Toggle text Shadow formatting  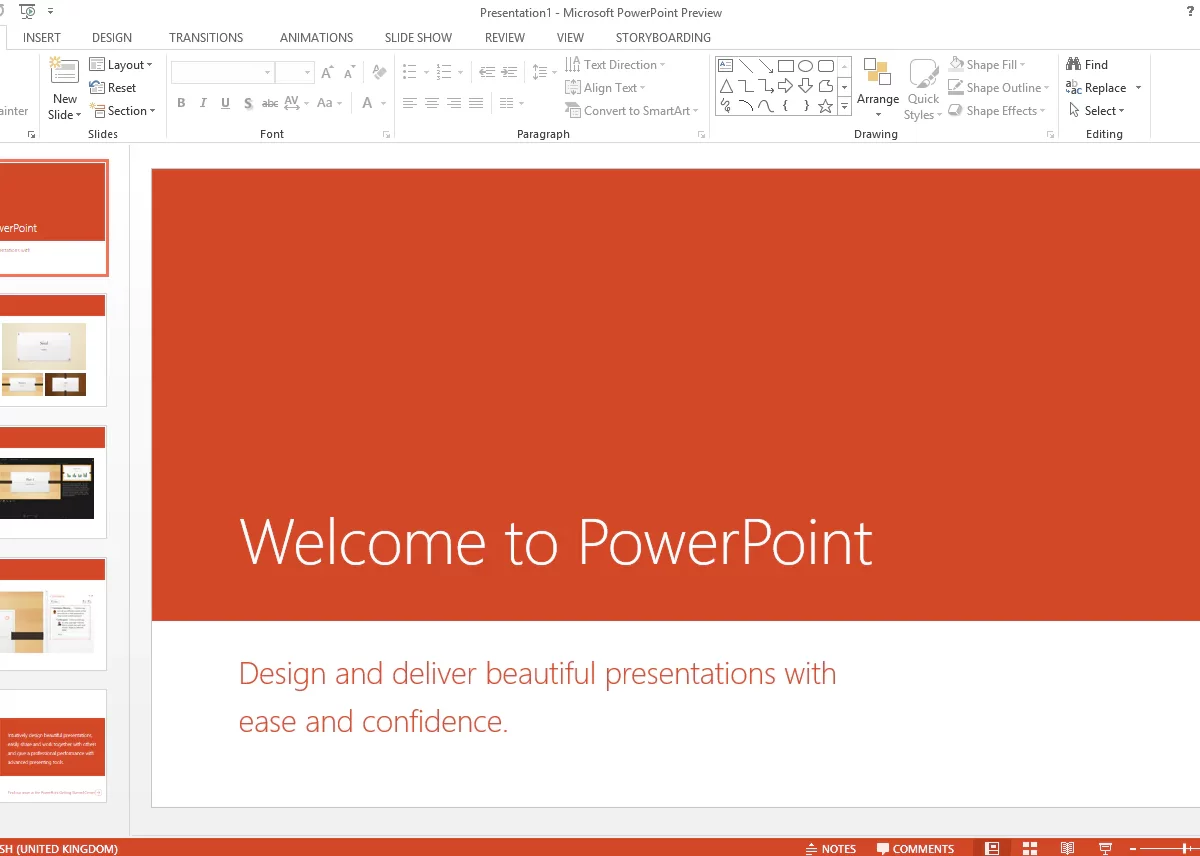point(248,103)
